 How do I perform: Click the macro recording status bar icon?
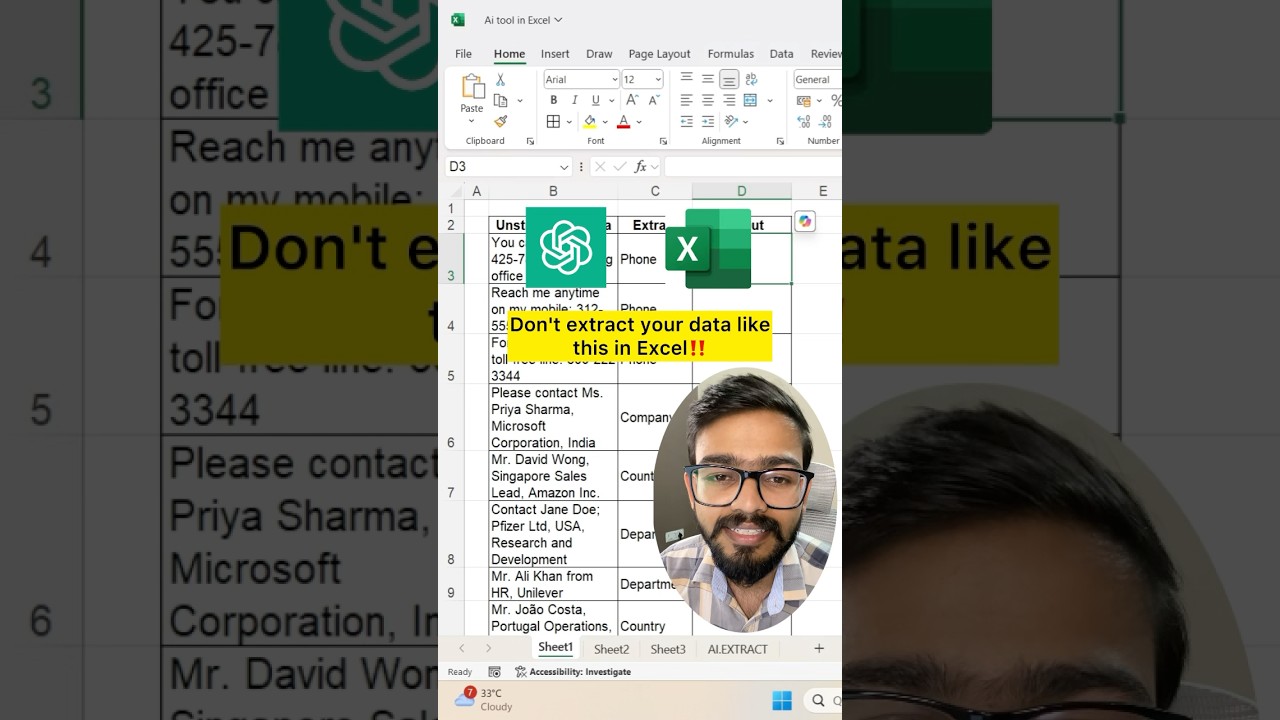pyautogui.click(x=494, y=672)
